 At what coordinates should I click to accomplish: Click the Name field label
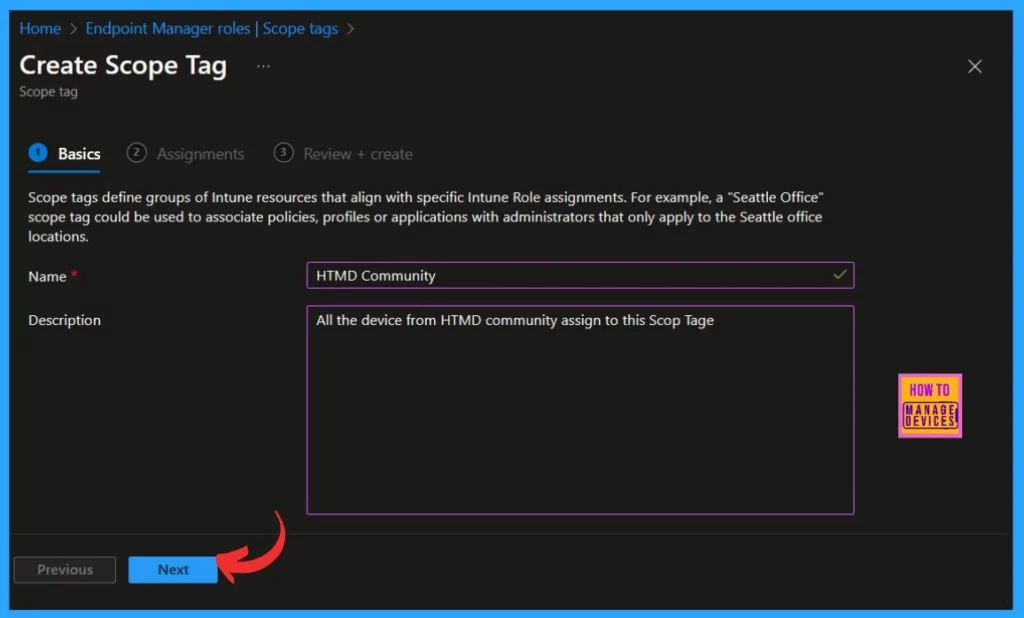click(47, 276)
